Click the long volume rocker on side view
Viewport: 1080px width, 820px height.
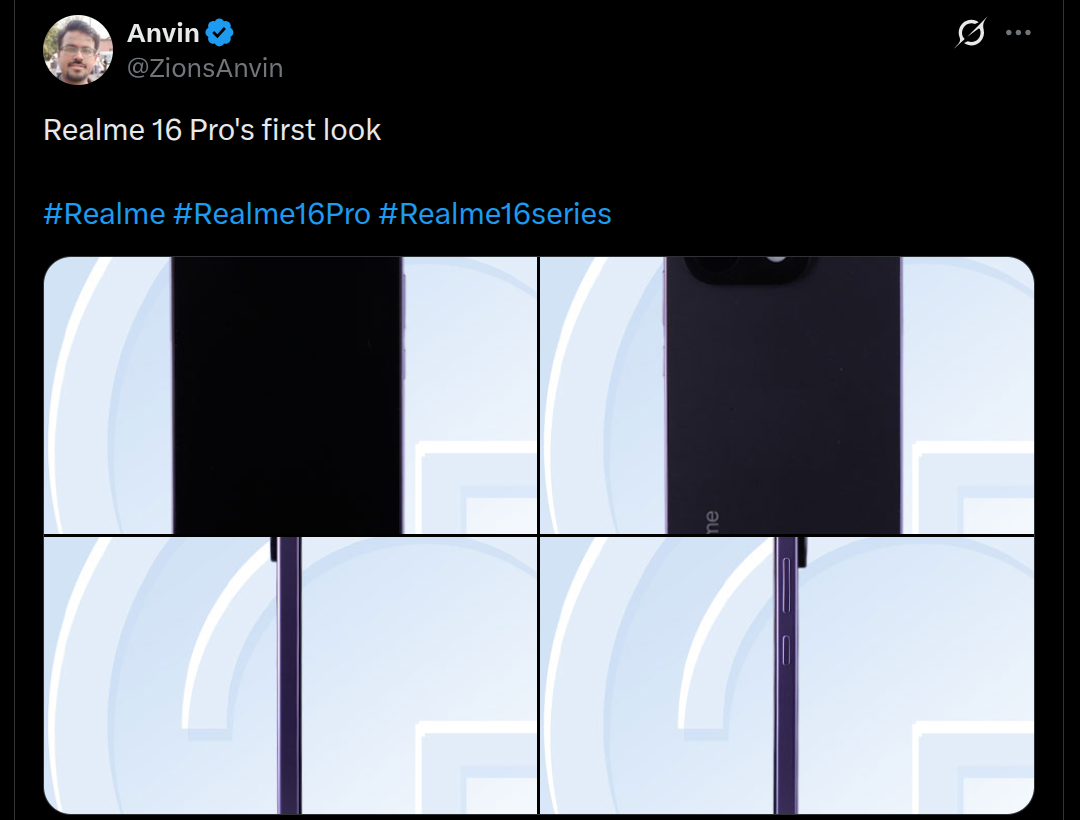point(787,587)
